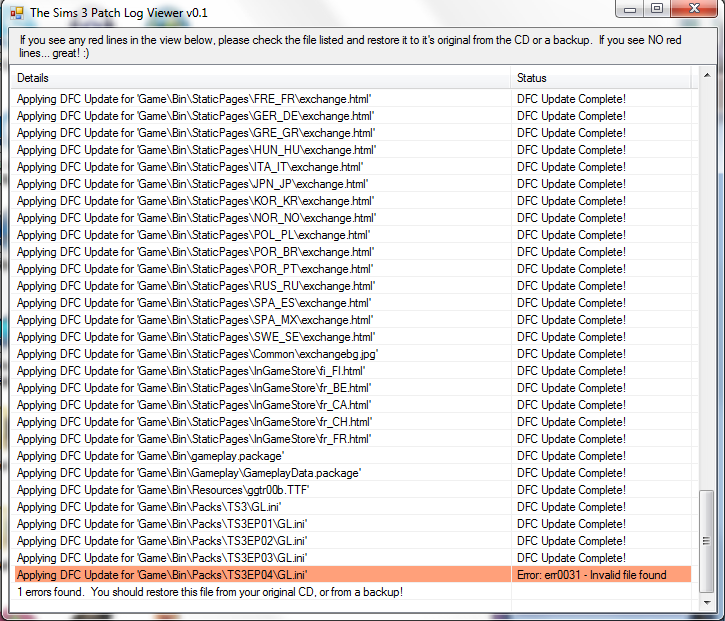Minimize the Patch Log Viewer window
Viewport: 725px width, 621px height.
(x=628, y=9)
